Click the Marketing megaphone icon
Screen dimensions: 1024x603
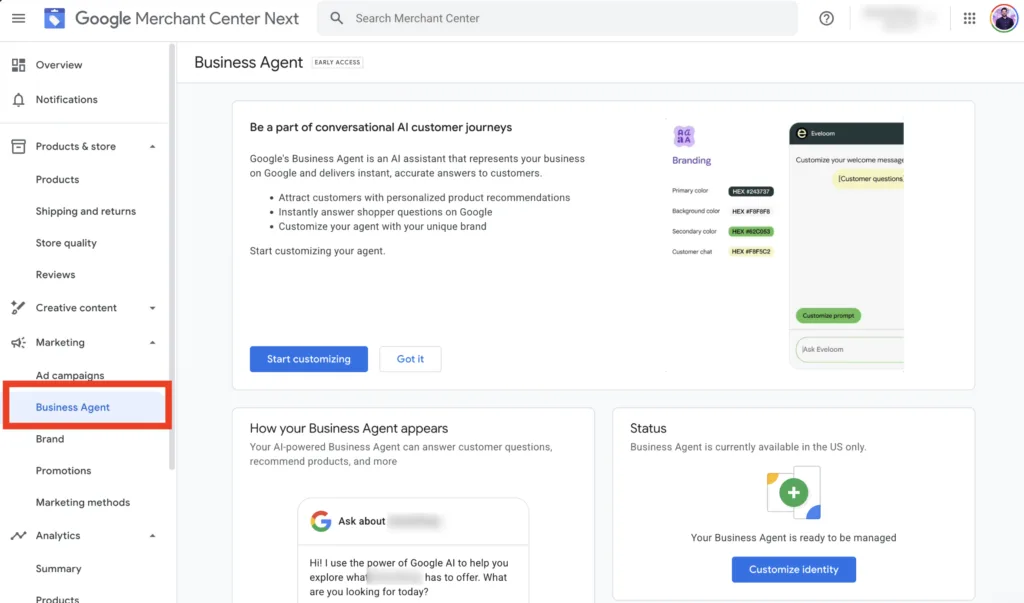(x=18, y=342)
